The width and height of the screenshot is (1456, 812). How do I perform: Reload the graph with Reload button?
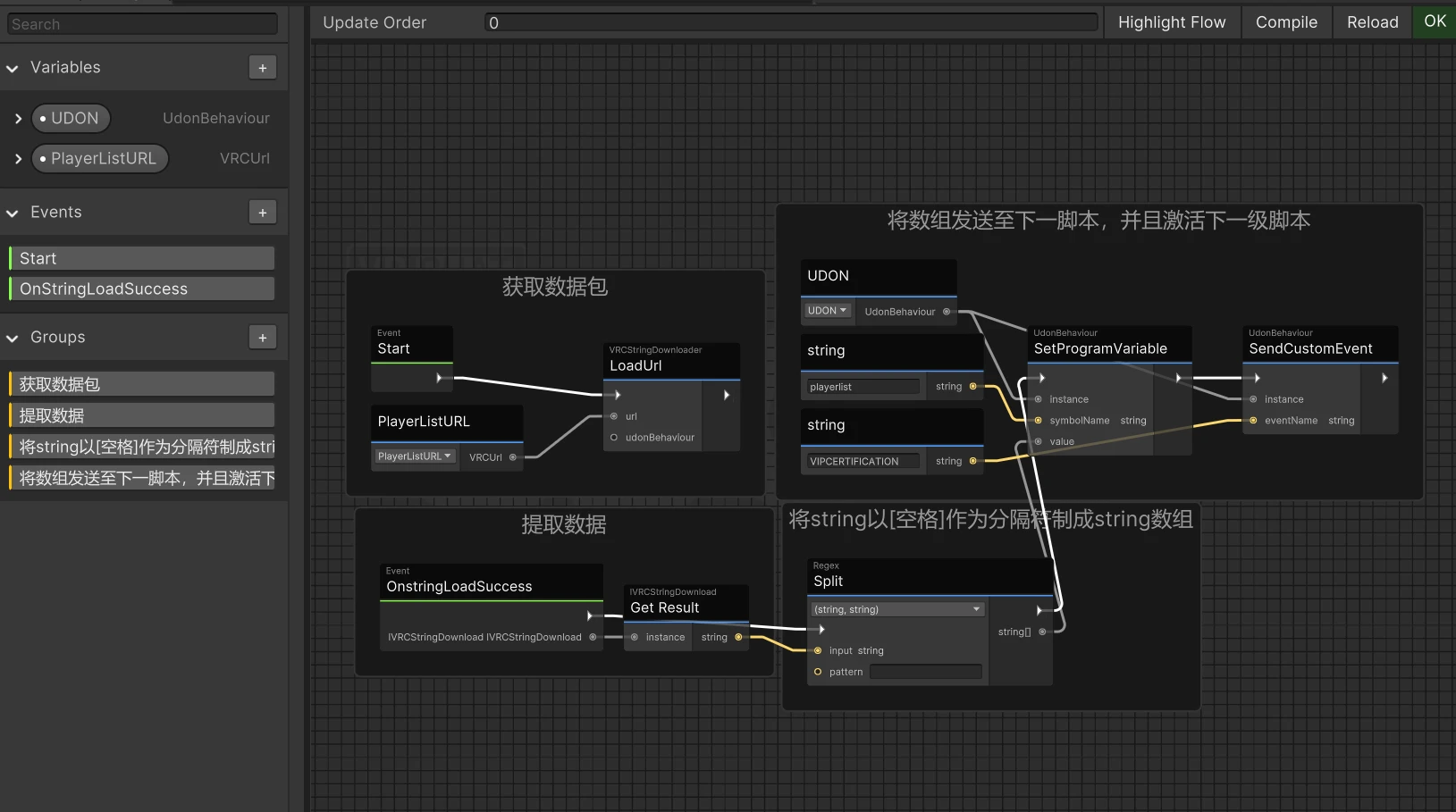(x=1372, y=22)
